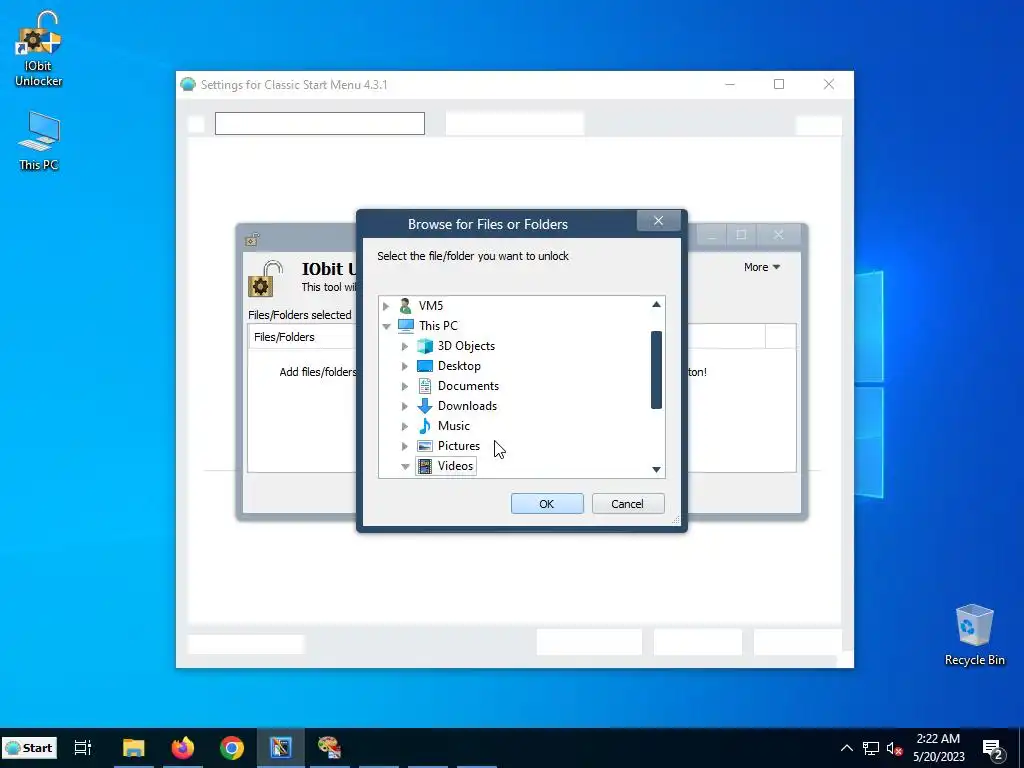Click the Documents folder icon in tree
Image resolution: width=1024 pixels, height=768 pixels.
(x=424, y=386)
